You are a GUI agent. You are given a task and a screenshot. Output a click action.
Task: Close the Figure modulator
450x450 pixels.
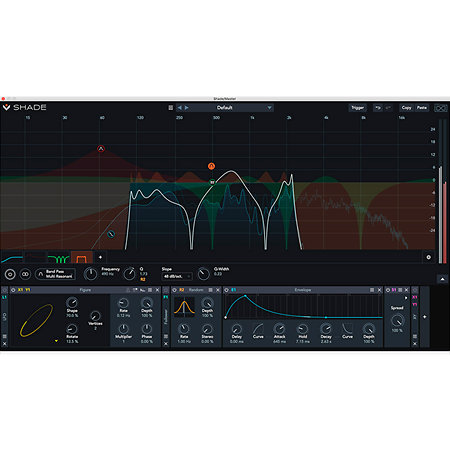(x=157, y=290)
